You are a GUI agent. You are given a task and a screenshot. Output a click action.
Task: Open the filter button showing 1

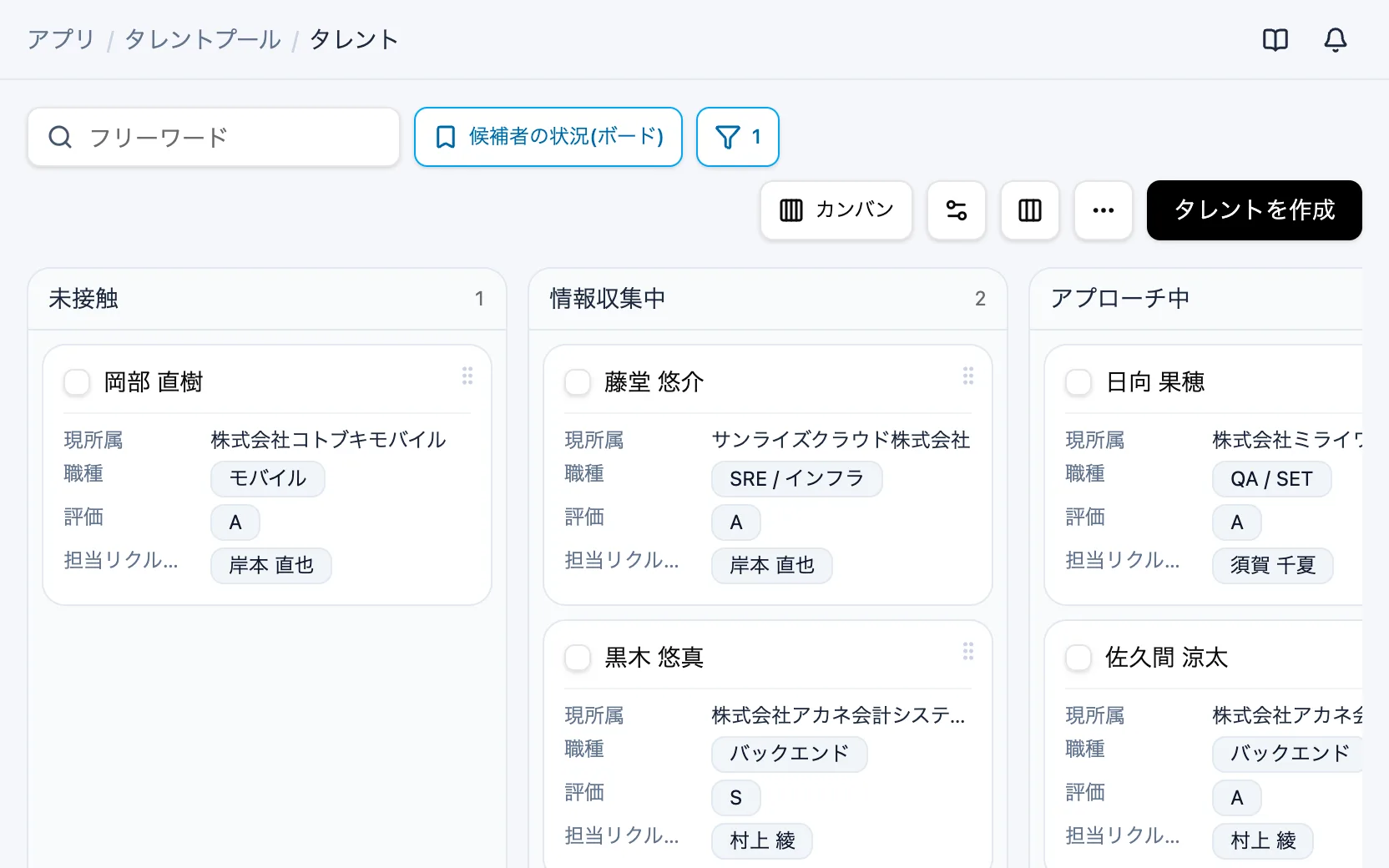[738, 137]
